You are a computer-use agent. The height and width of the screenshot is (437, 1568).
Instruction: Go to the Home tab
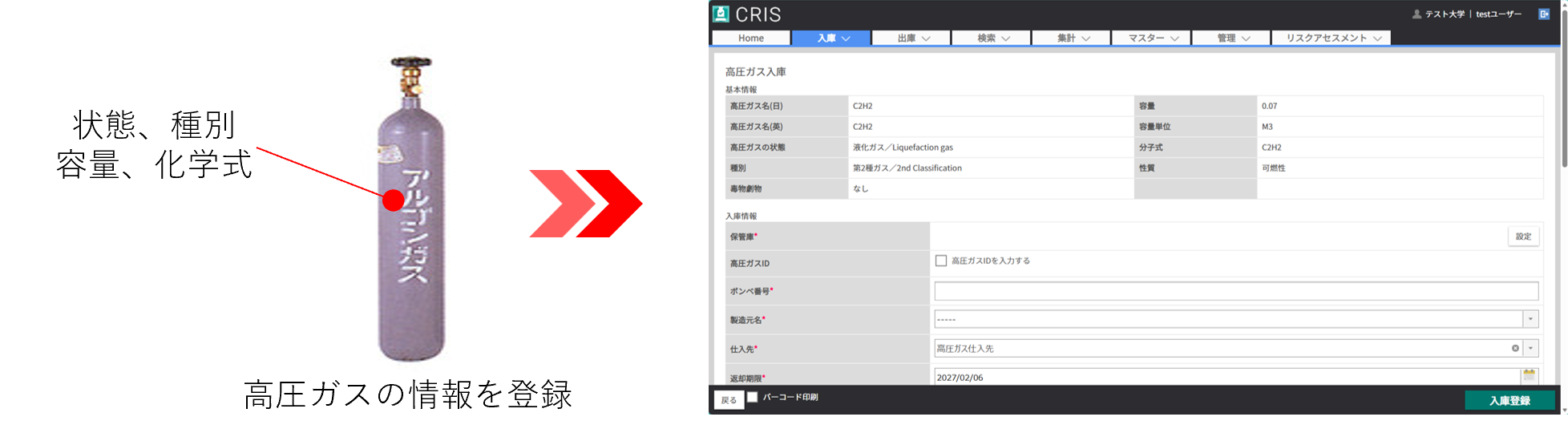point(751,38)
